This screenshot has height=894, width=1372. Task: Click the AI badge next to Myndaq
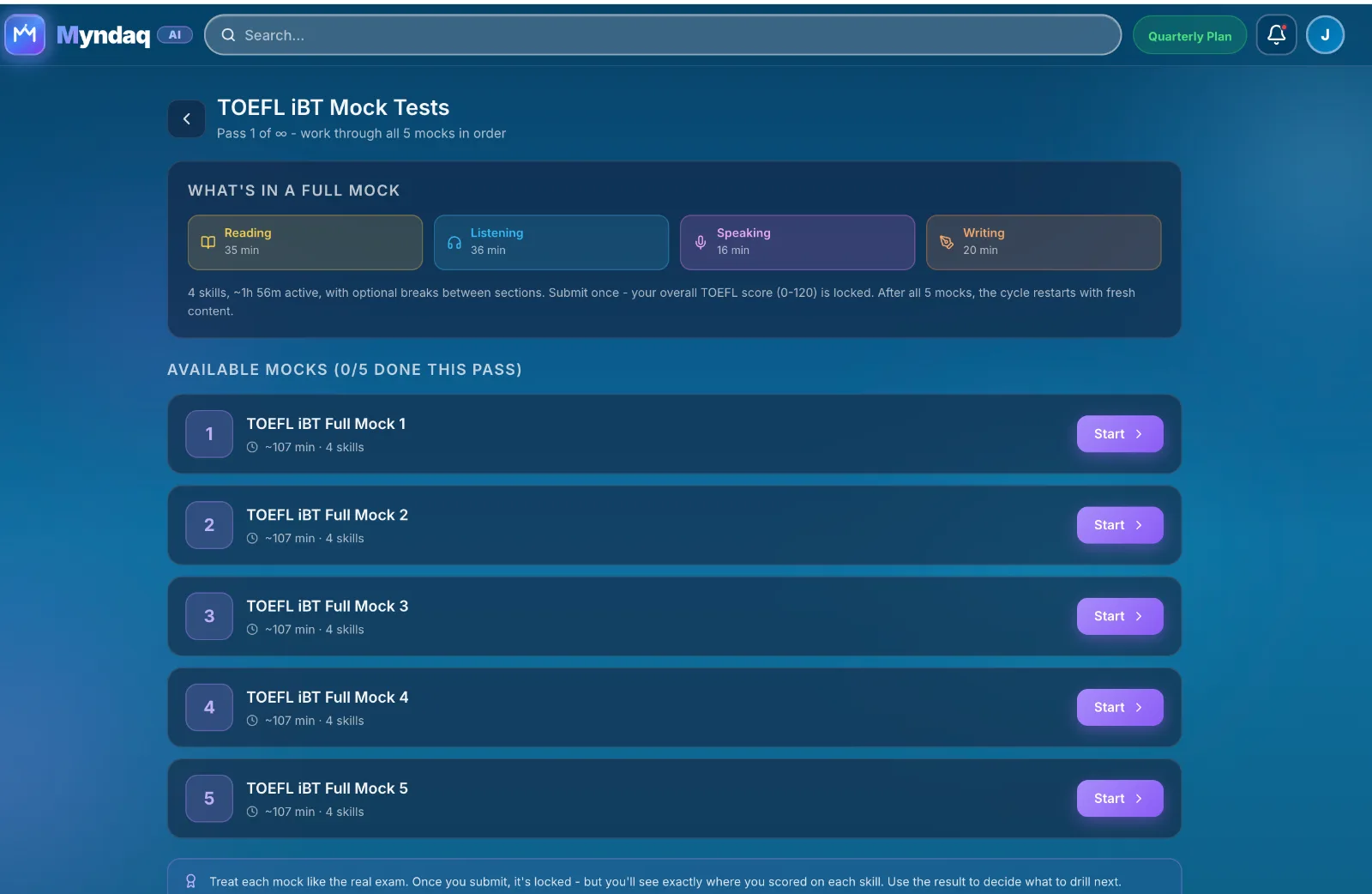coord(175,35)
